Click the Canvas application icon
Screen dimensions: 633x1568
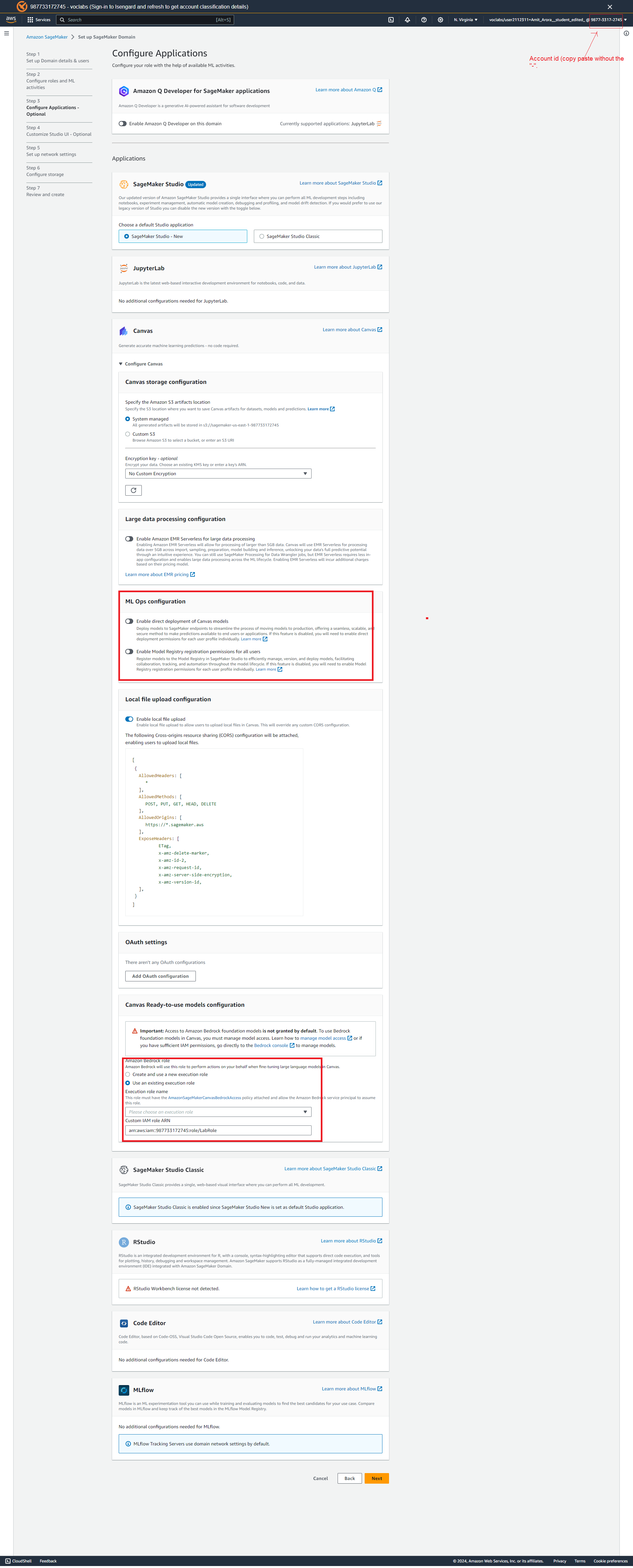click(124, 331)
